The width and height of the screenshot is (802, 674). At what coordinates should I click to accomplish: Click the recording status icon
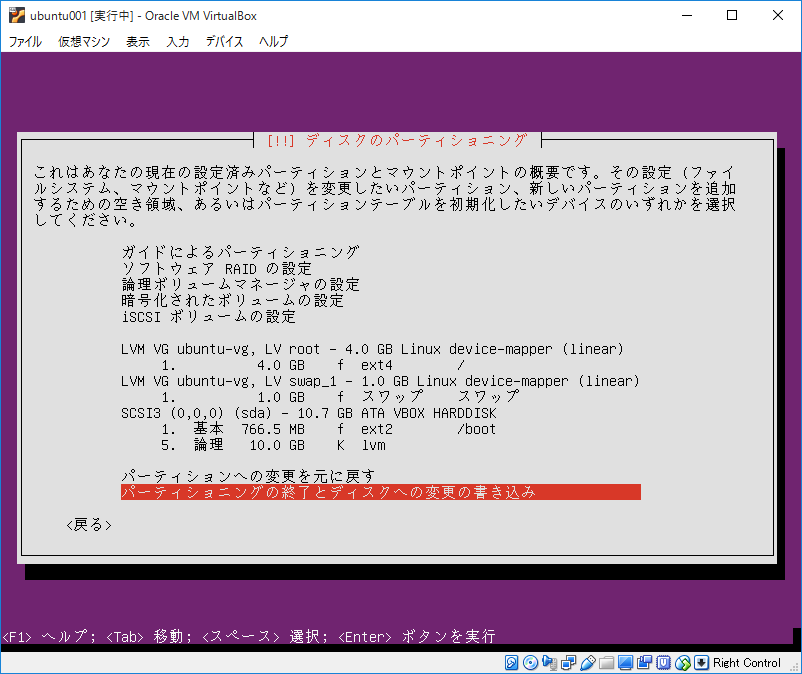tap(644, 663)
